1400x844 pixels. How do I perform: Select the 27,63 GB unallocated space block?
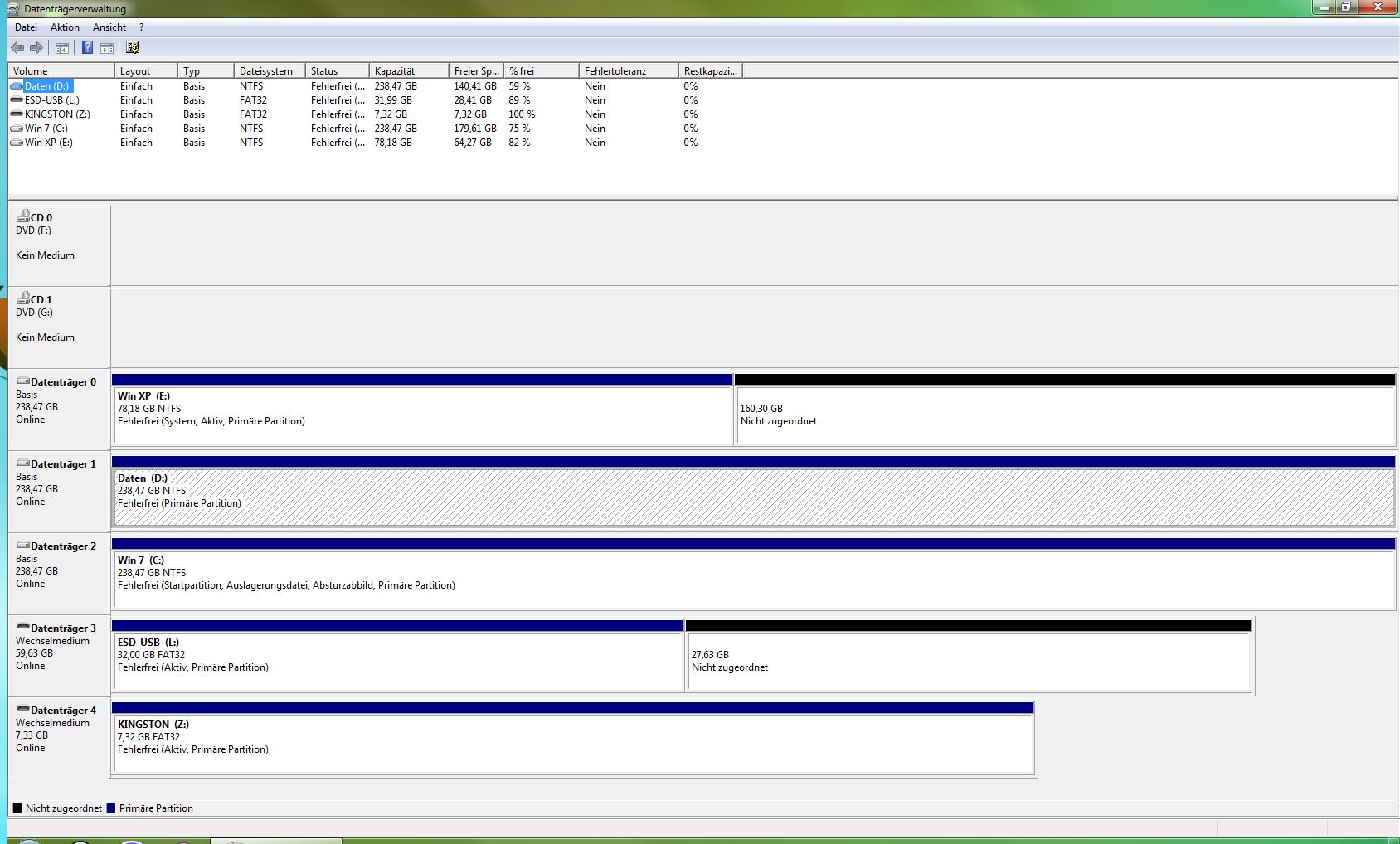pyautogui.click(x=969, y=656)
